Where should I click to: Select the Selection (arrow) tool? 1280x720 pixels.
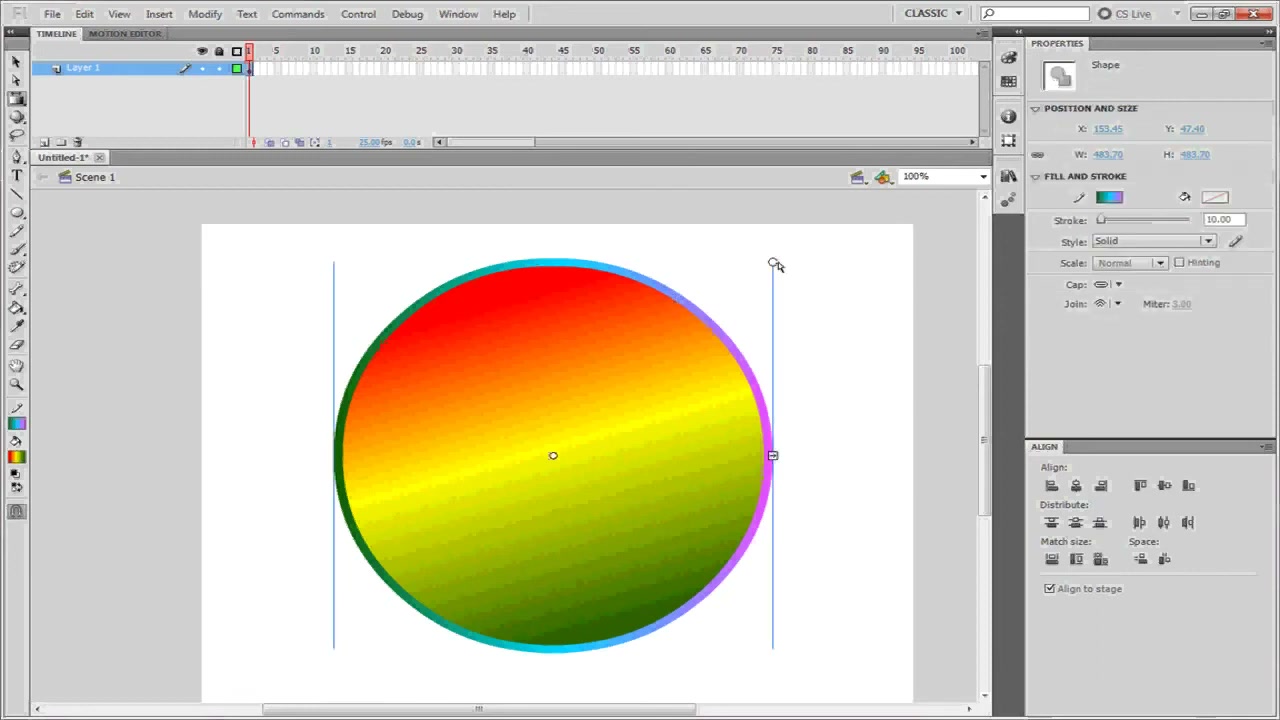pyautogui.click(x=16, y=62)
